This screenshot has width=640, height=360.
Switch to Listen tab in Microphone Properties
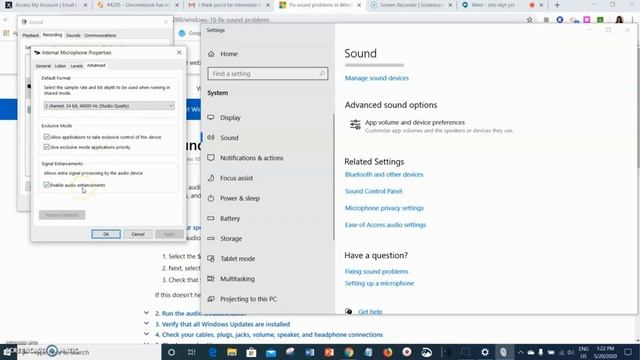60,66
